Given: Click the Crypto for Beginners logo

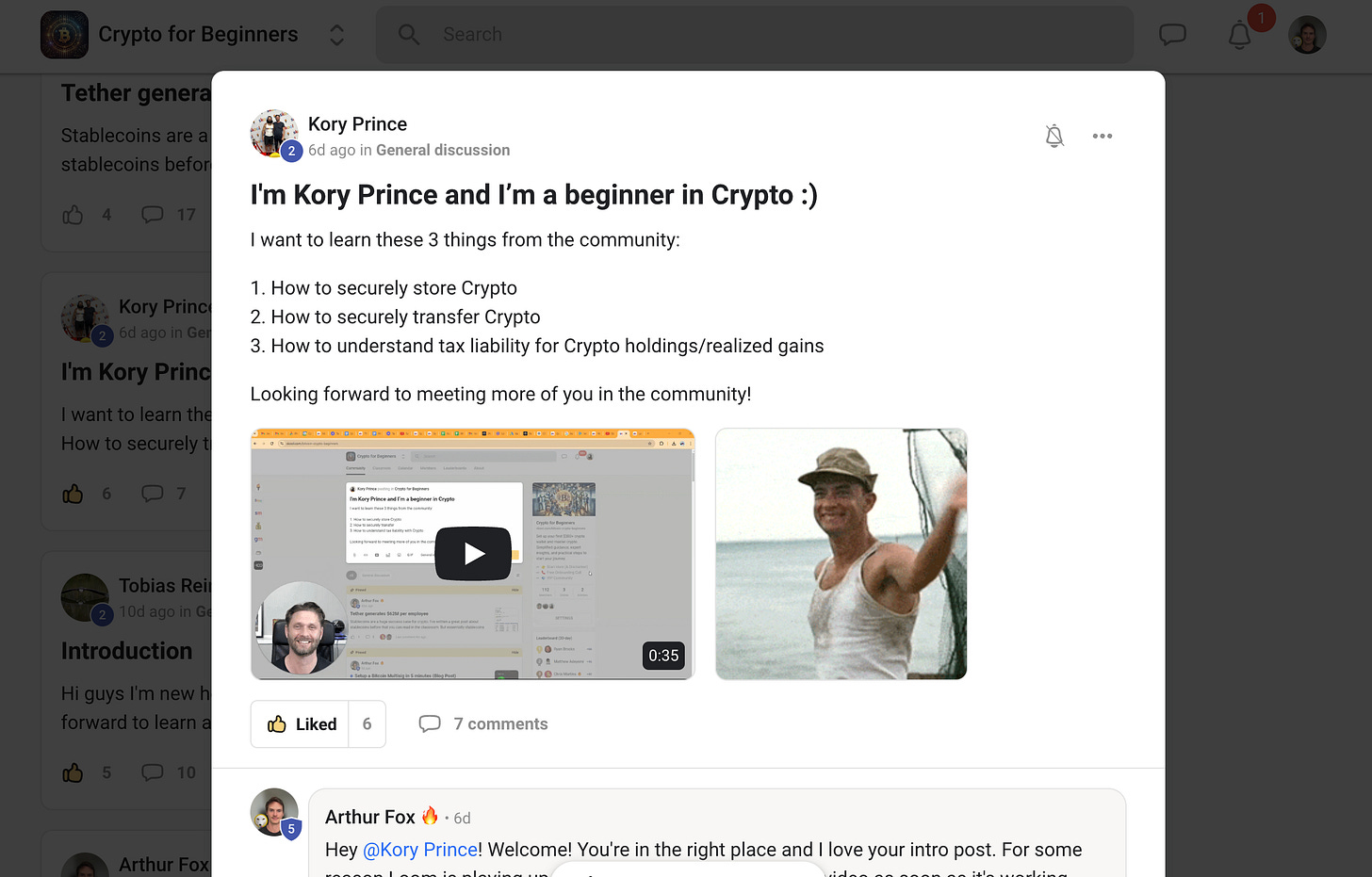Looking at the screenshot, I should (x=64, y=35).
